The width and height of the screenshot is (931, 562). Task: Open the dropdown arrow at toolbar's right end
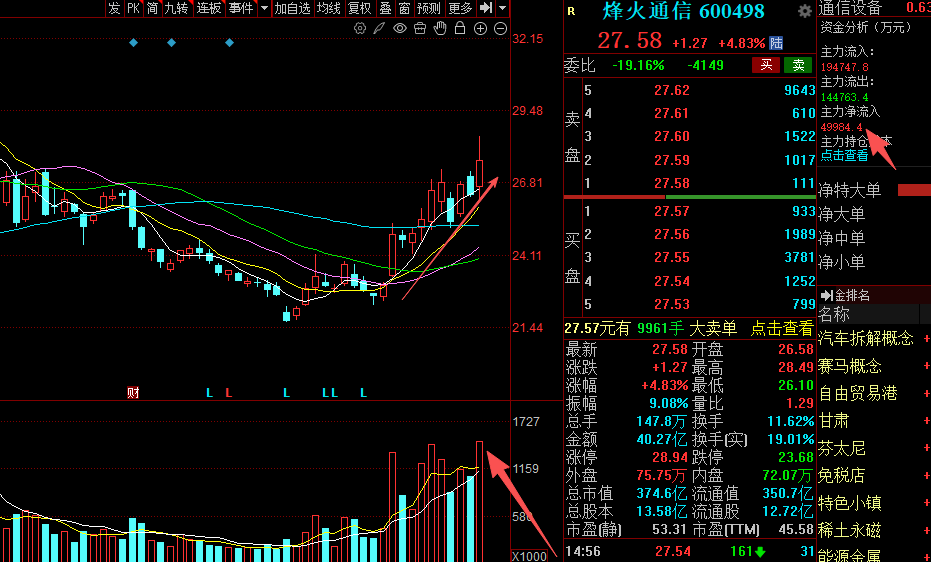(503, 8)
